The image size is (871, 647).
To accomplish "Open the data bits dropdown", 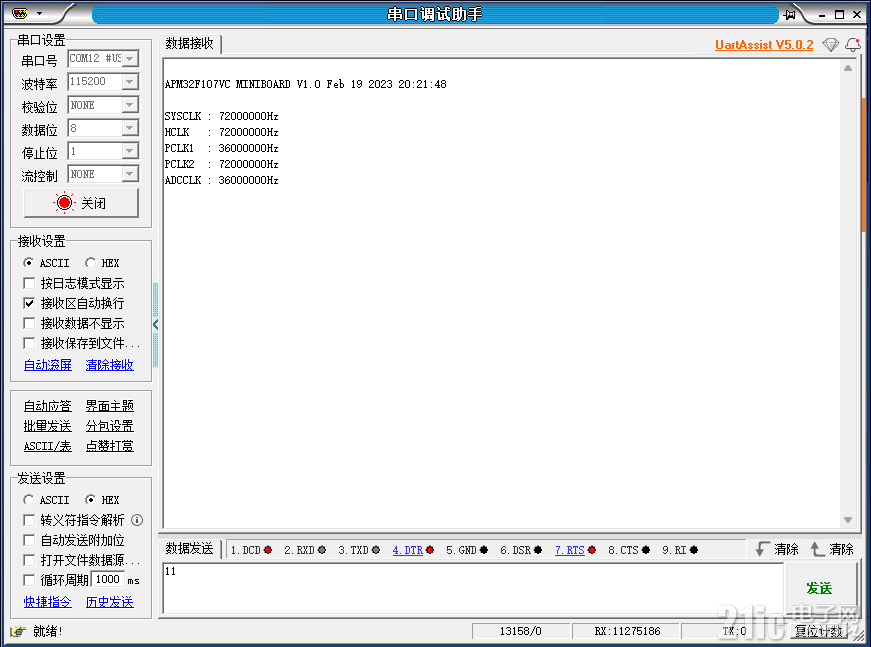I will [130, 128].
